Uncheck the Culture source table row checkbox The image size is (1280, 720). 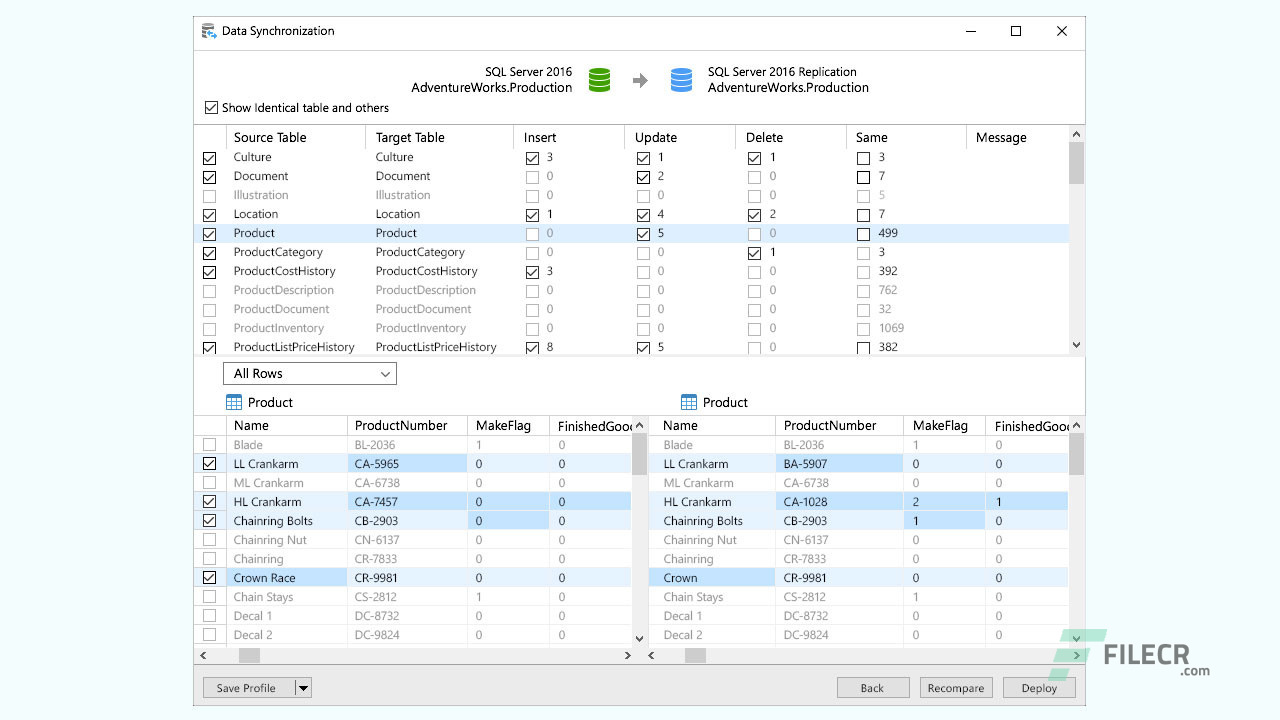point(209,158)
